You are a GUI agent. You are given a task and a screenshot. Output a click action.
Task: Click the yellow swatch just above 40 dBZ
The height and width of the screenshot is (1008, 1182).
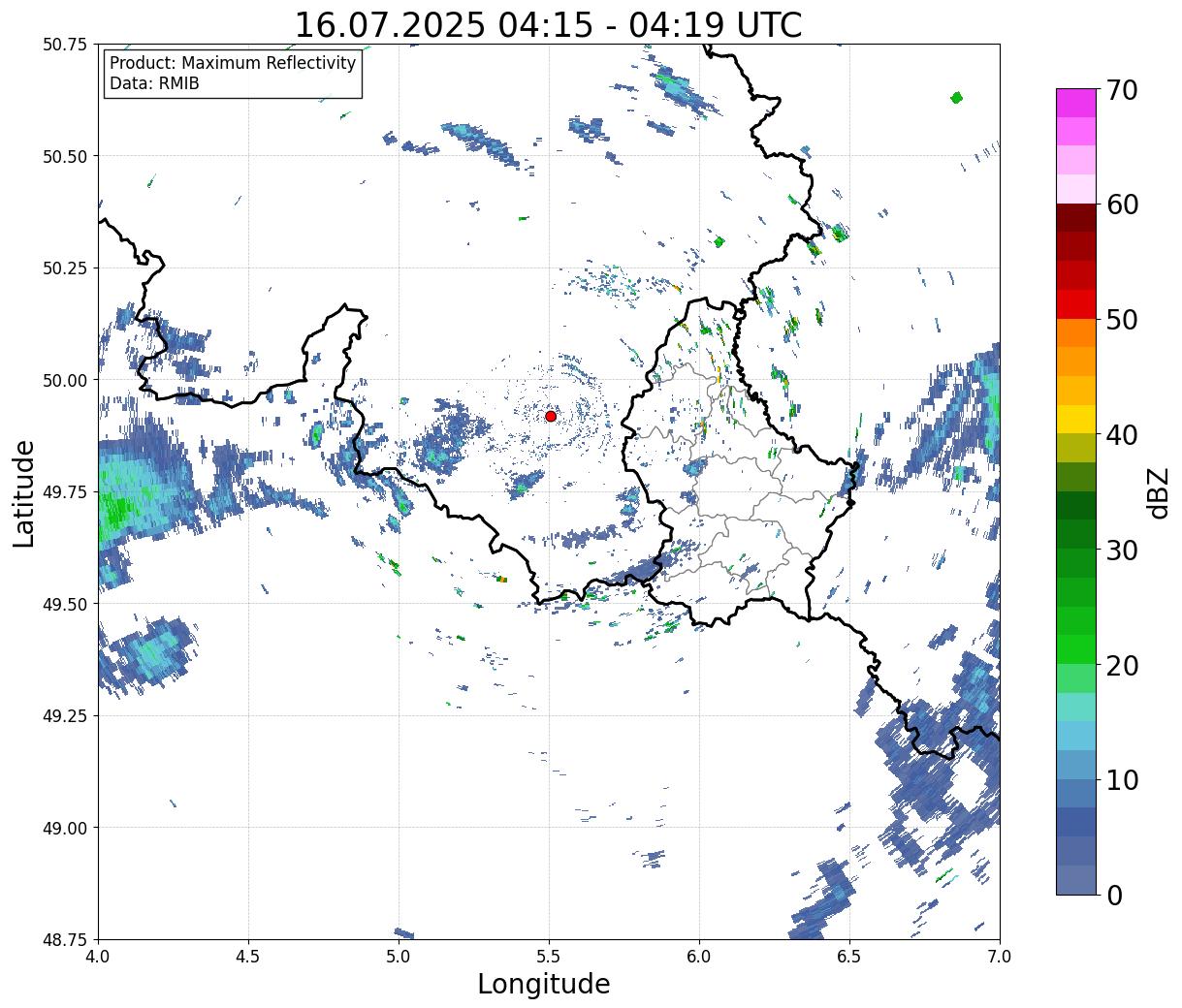tap(1076, 419)
